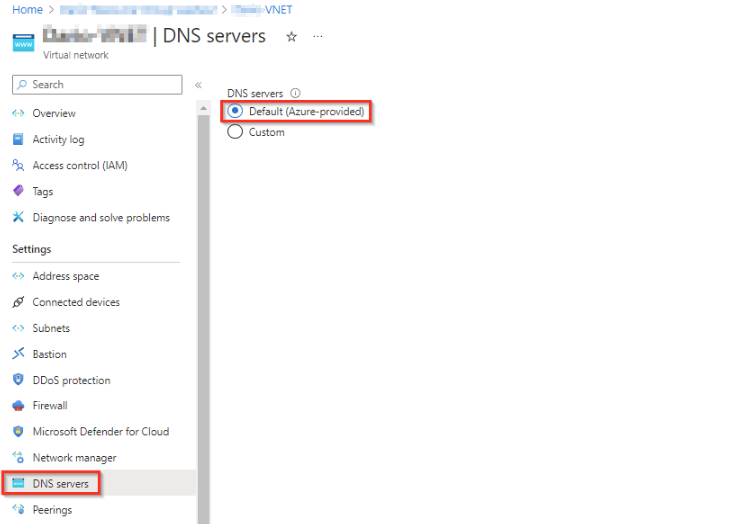The image size is (741, 524).
Task: Select the Default (Azure-provided) radio button
Action: point(235,111)
